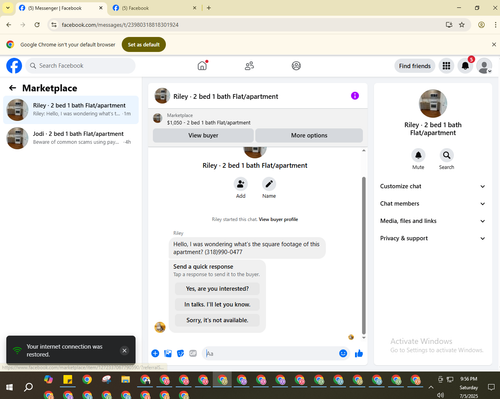Choose a GIF icon

tap(193, 353)
